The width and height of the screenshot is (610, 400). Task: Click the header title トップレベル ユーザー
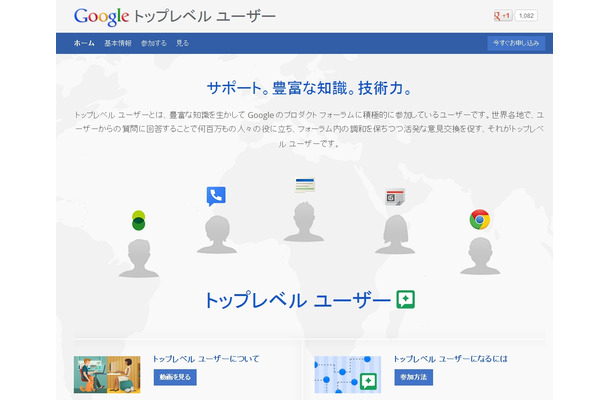[x=204, y=17]
